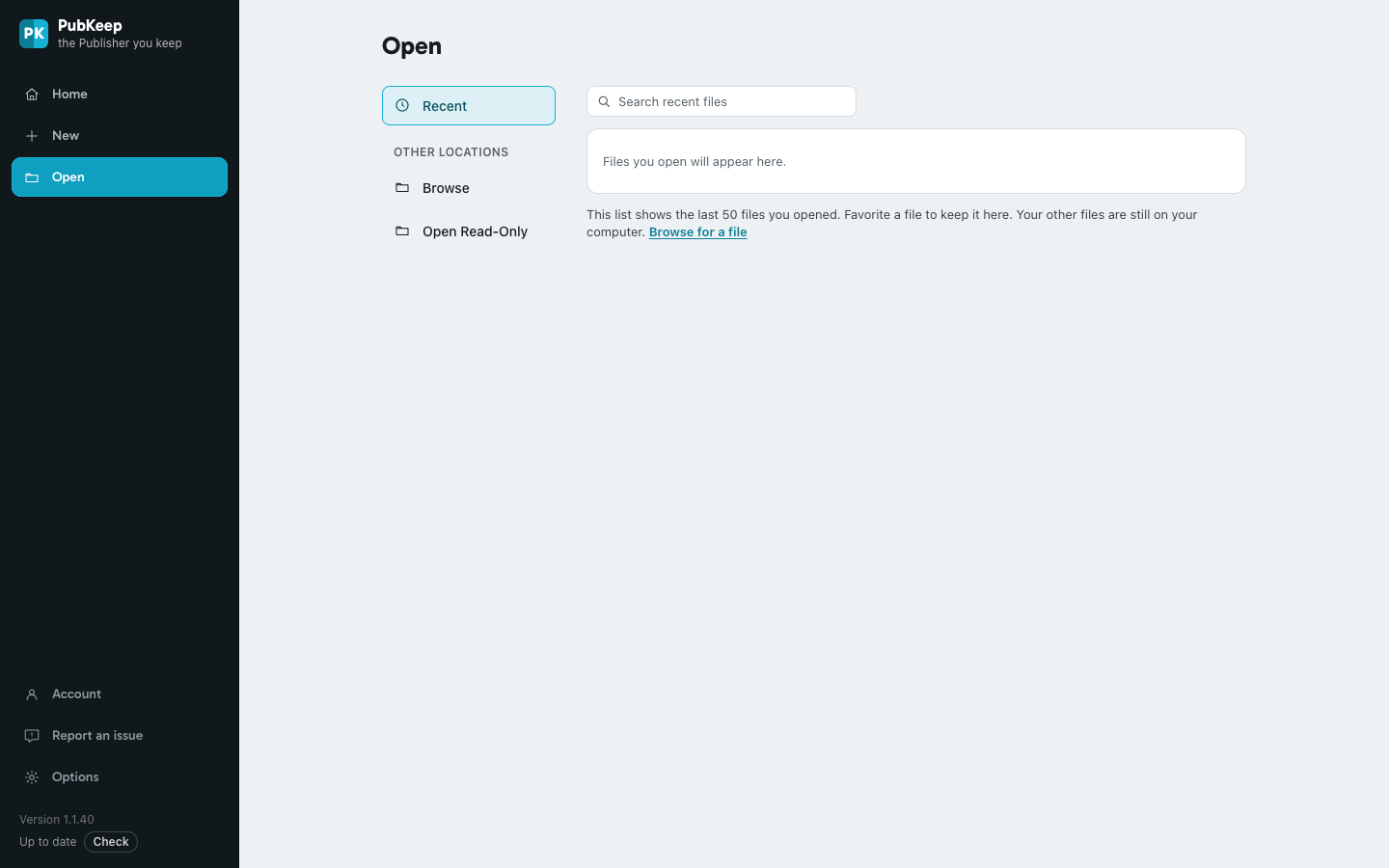This screenshot has height=868, width=1389.
Task: Open Options label in sidebar
Action: (x=75, y=776)
